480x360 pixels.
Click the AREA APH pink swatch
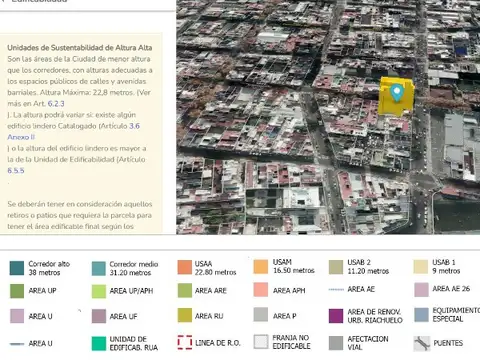pos(260,290)
